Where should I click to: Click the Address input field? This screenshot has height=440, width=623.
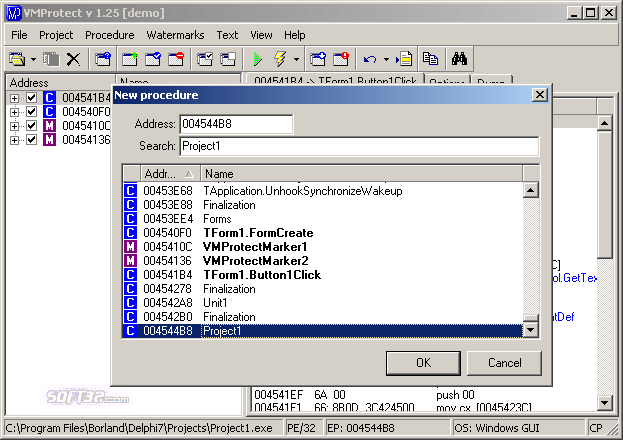[236, 124]
